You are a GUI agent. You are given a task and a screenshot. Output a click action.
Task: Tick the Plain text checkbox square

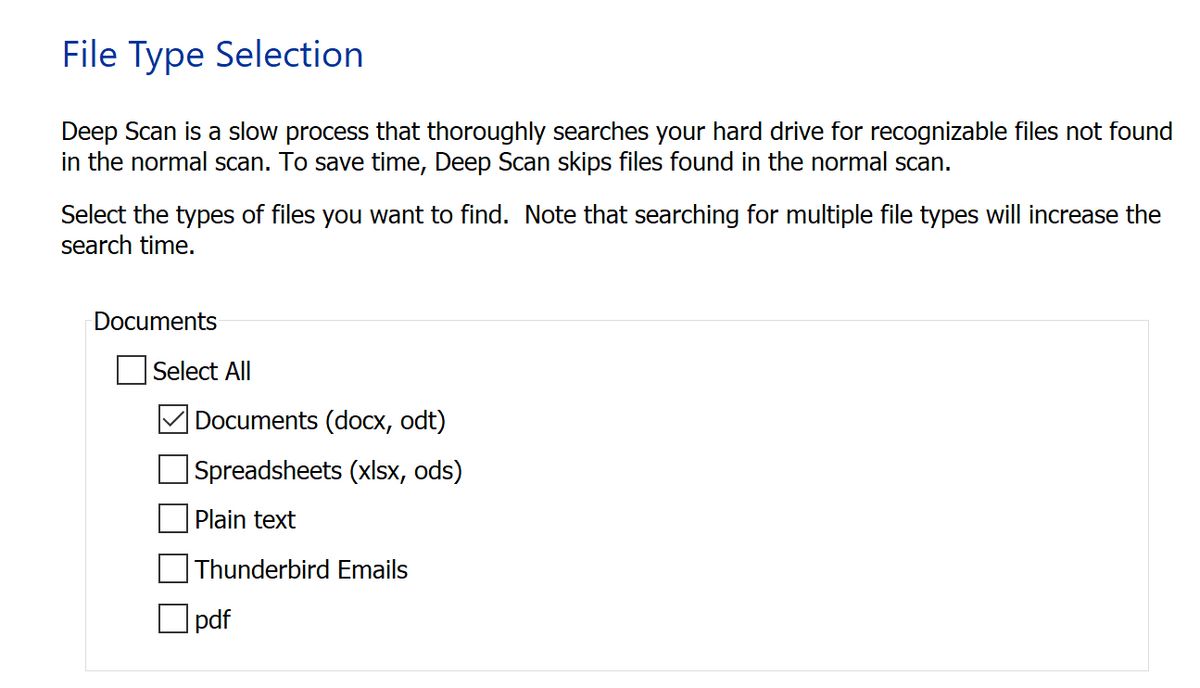[x=173, y=520]
